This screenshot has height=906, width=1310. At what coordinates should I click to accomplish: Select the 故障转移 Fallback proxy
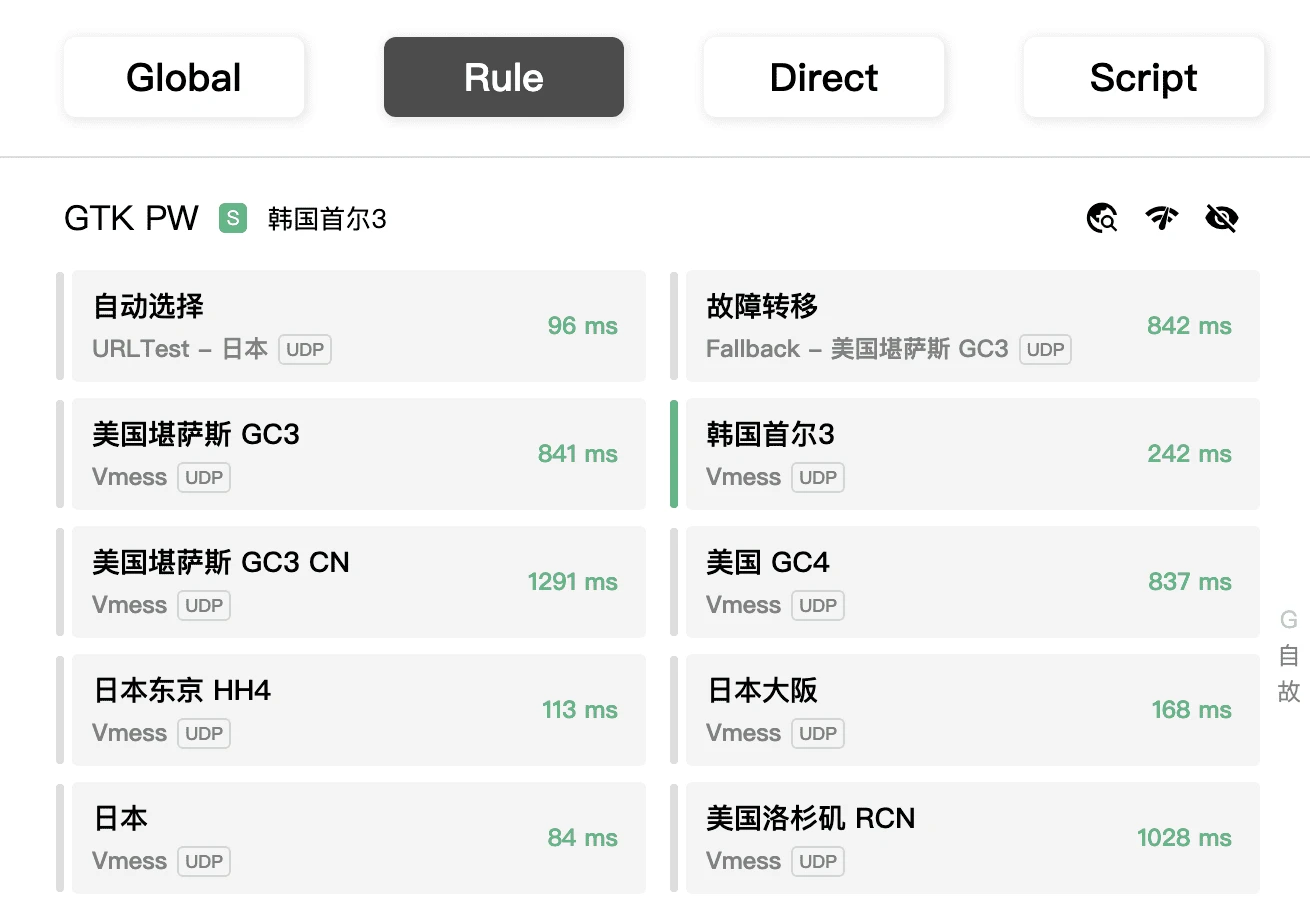[x=972, y=326]
